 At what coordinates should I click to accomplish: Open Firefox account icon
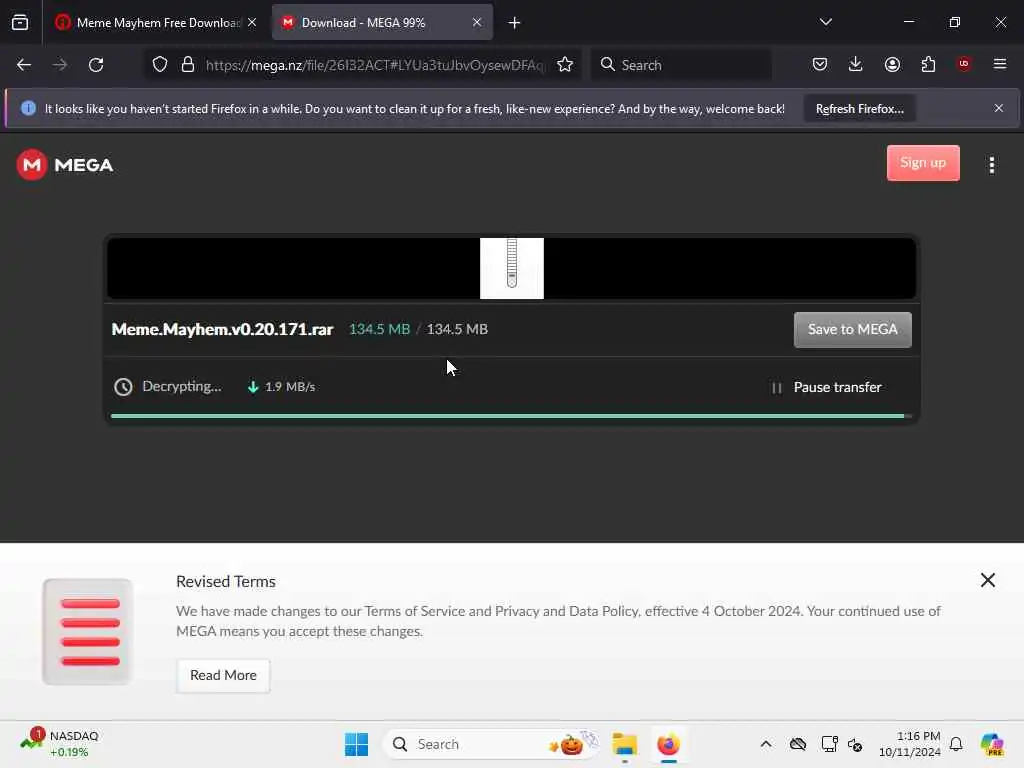[892, 64]
